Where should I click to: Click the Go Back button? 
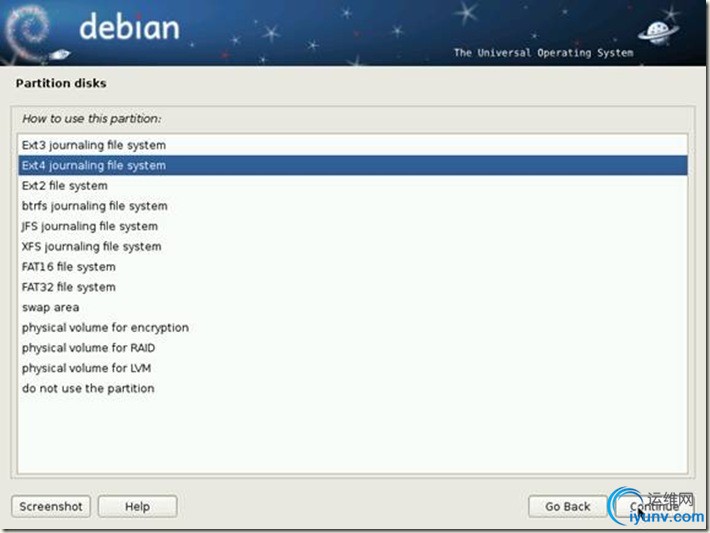click(x=567, y=506)
